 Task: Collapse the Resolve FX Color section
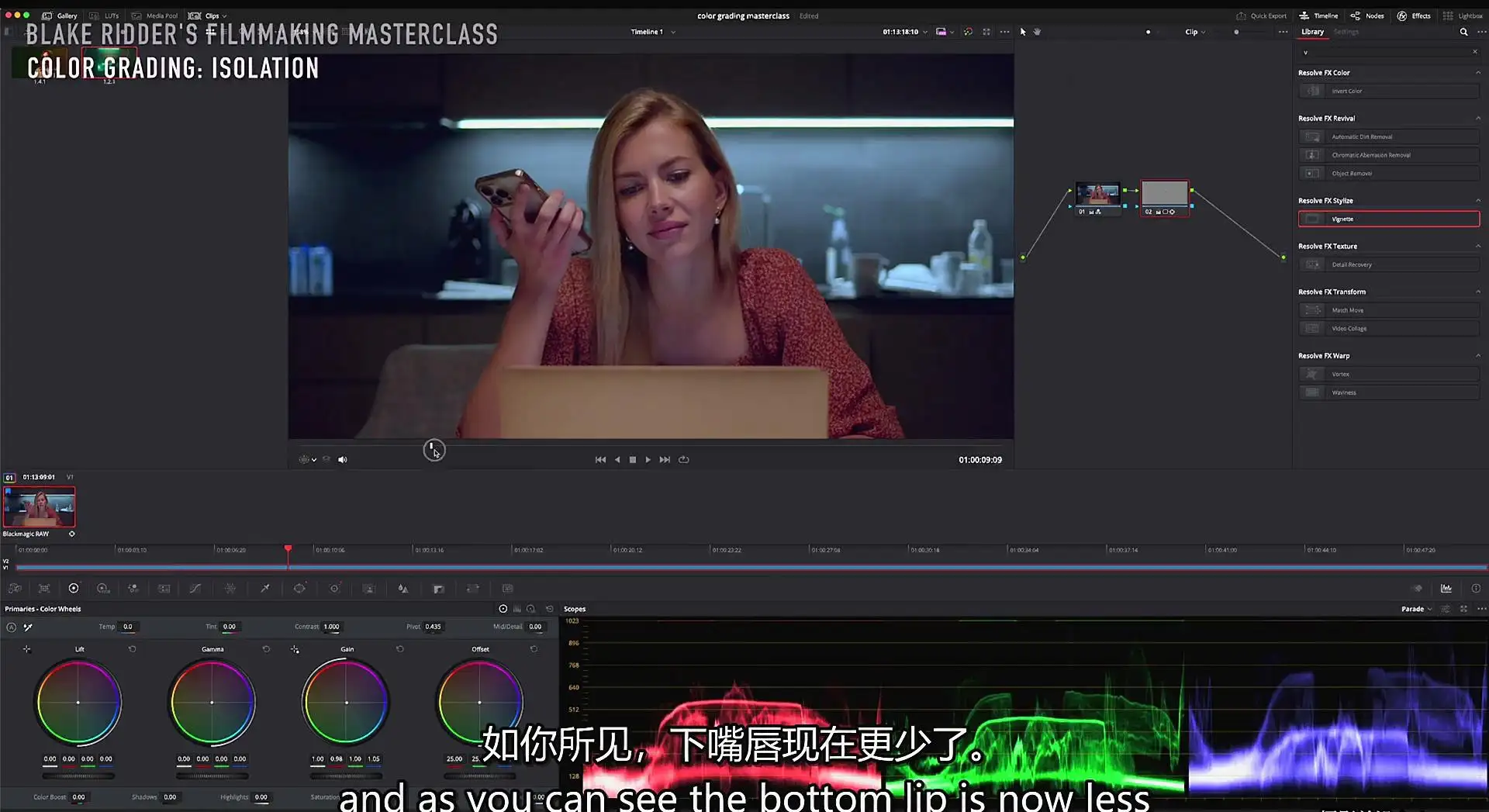click(x=1477, y=73)
